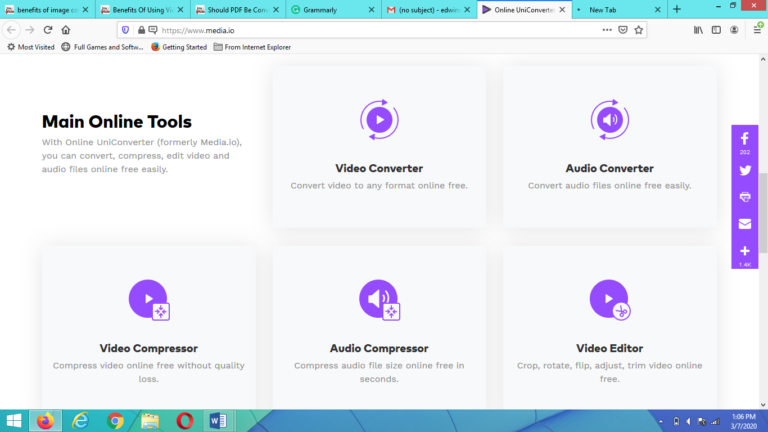Screen dimensions: 768x432
Task: Open Google Chrome from taskbar
Action: pos(116,421)
